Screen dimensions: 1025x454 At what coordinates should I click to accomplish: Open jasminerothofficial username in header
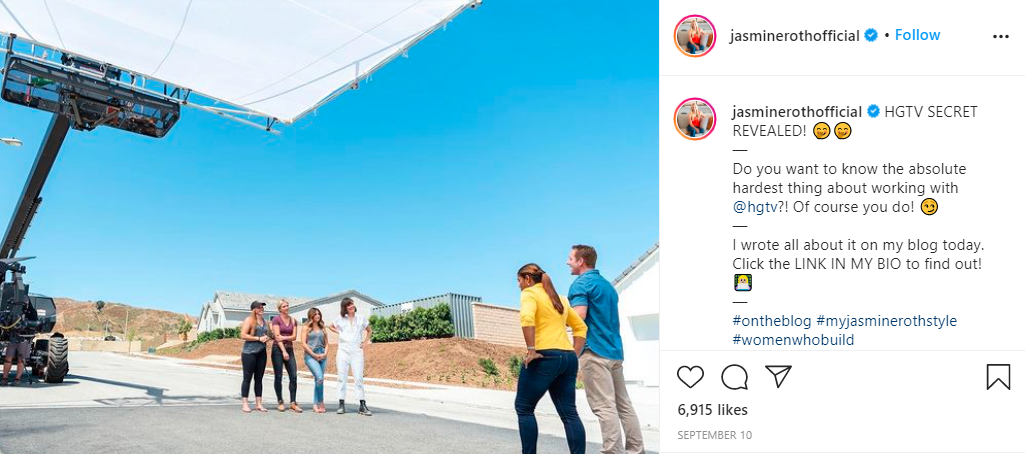[x=795, y=36]
